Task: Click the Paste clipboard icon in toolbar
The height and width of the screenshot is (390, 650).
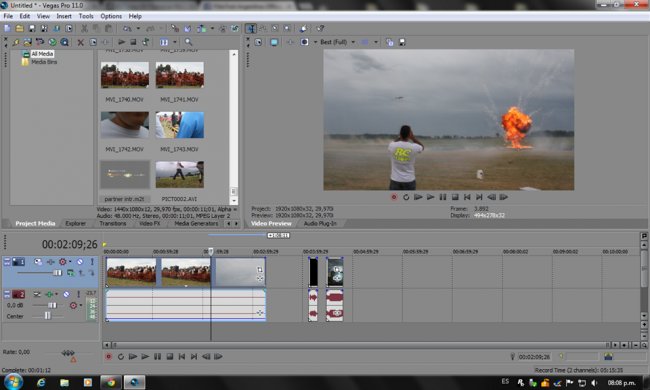Action: tap(109, 29)
